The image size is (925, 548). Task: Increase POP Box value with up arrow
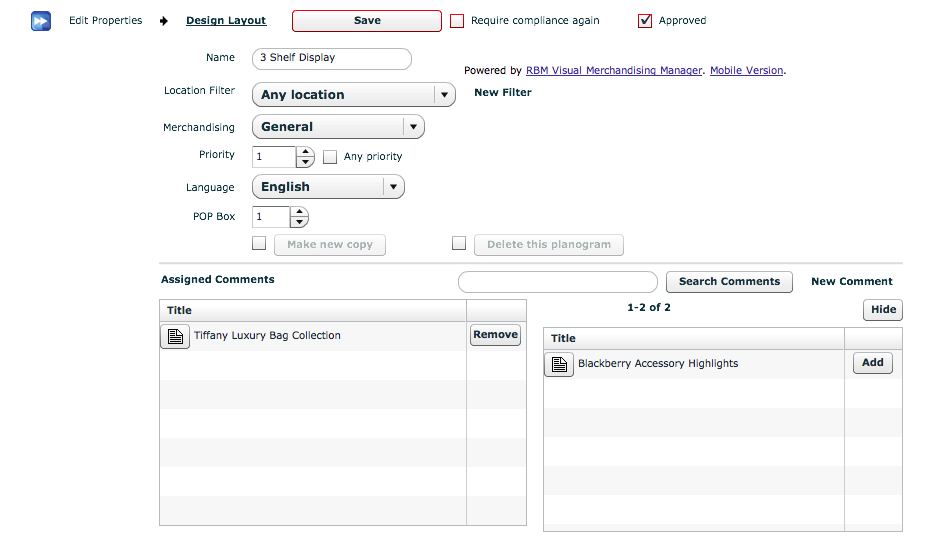[299, 212]
